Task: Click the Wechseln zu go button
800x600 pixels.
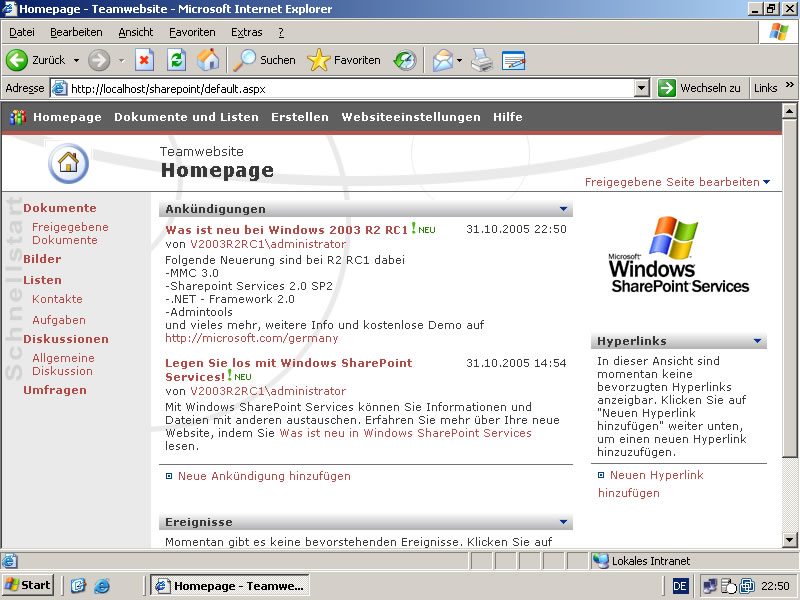Action: click(700, 88)
